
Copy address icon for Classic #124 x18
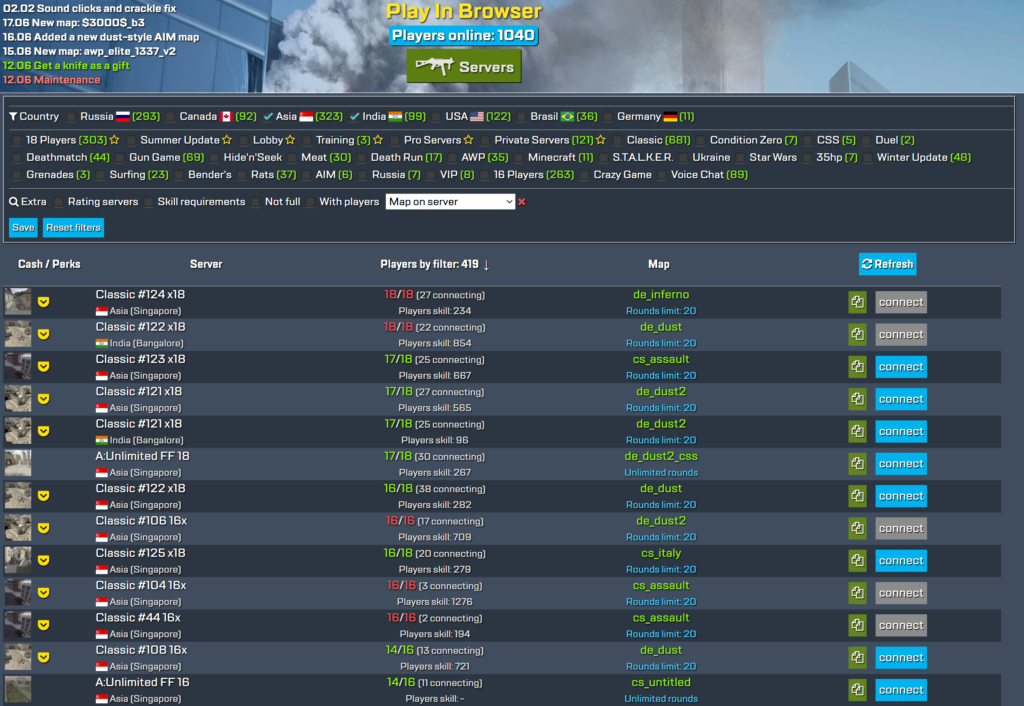pyautogui.click(x=857, y=302)
